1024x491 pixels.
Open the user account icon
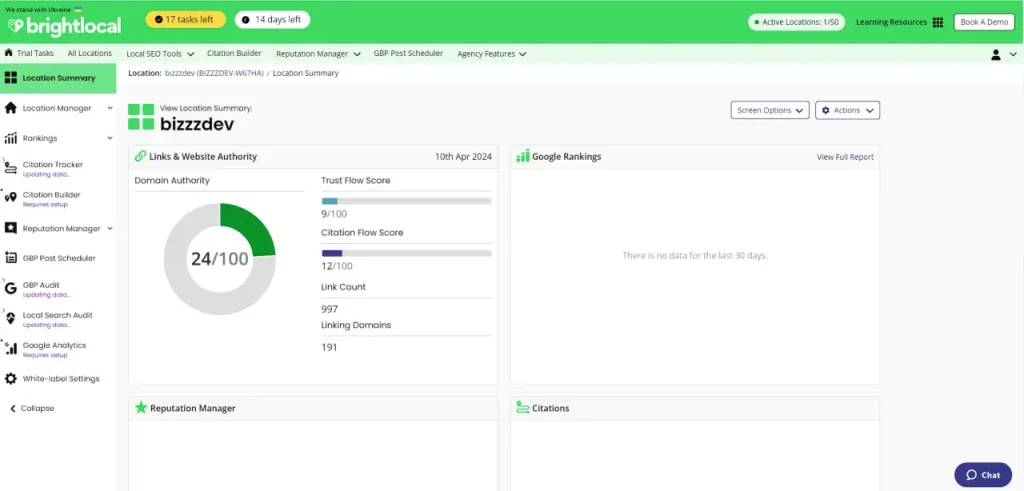point(996,55)
